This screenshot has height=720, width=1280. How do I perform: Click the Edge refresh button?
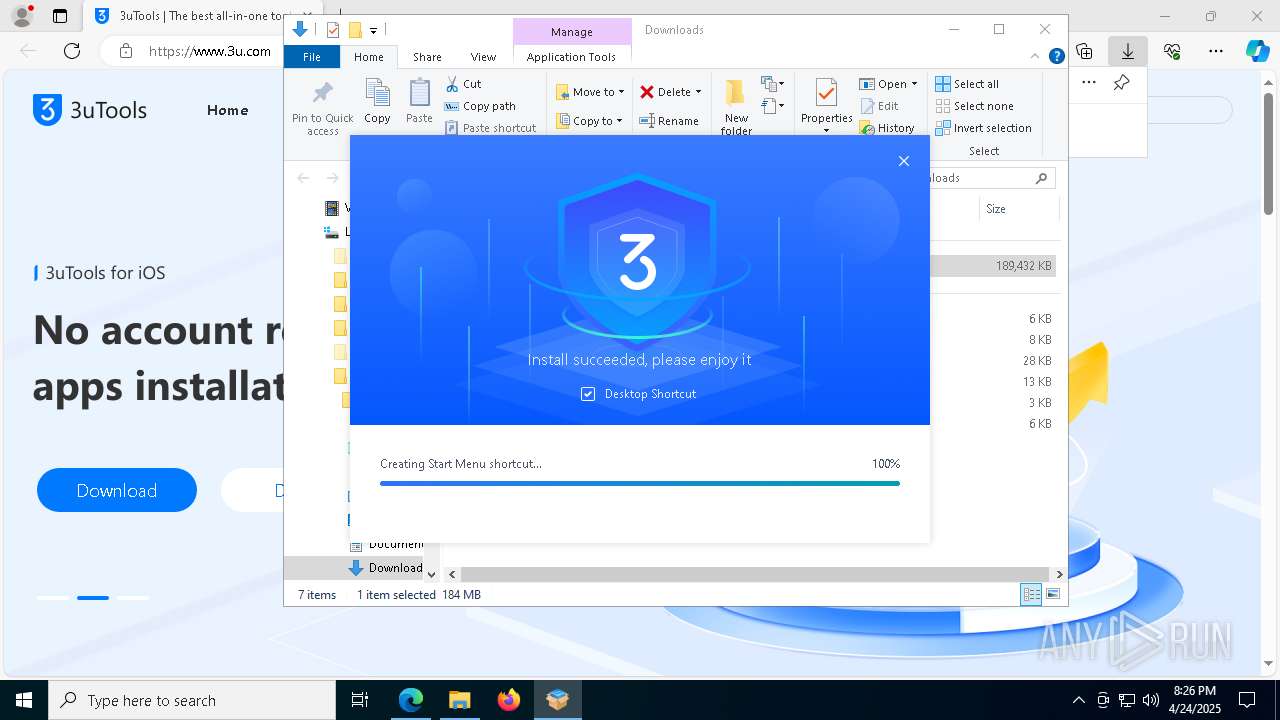tap(72, 51)
